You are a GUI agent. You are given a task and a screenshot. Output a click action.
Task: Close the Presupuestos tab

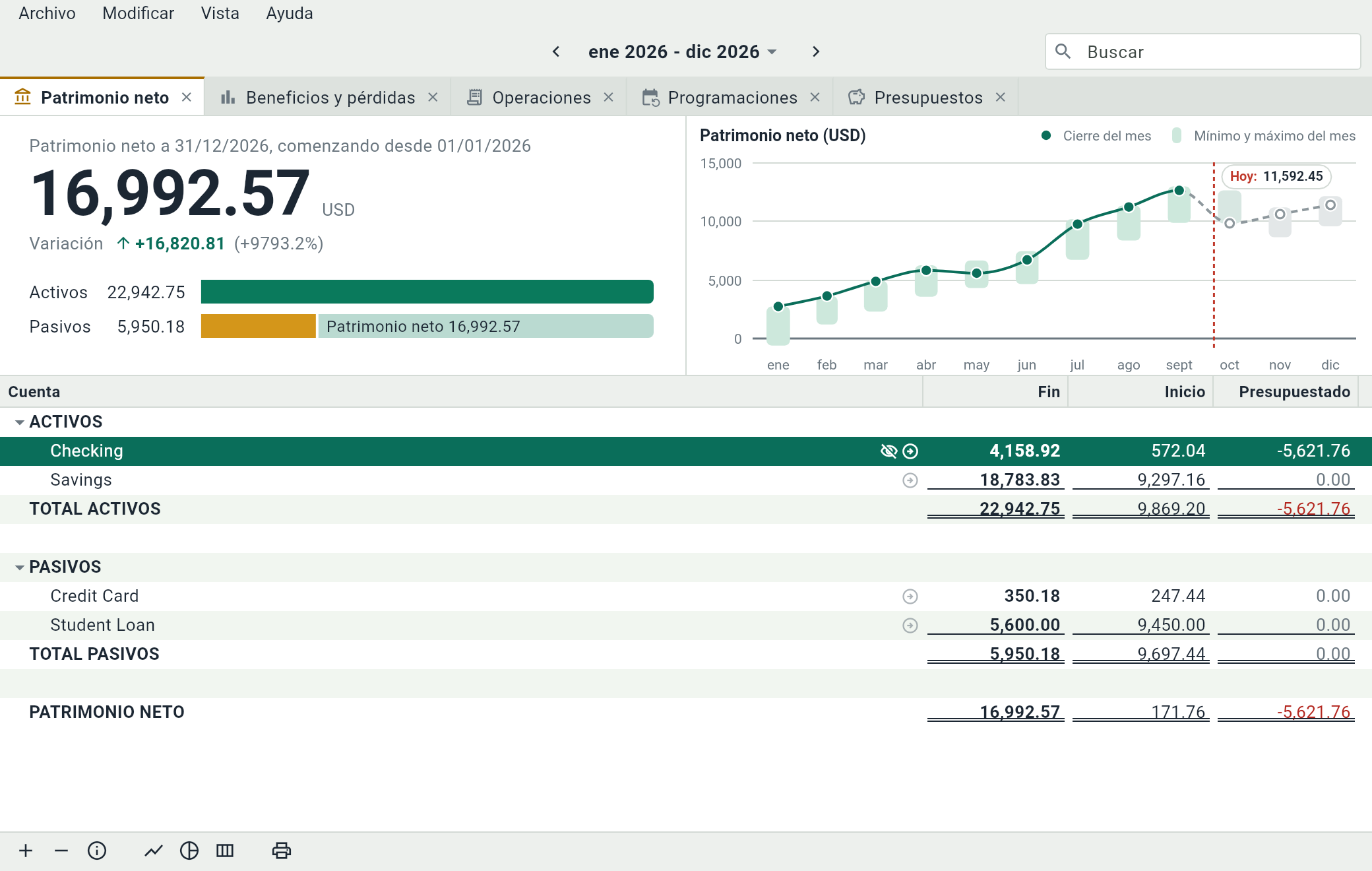1001,98
